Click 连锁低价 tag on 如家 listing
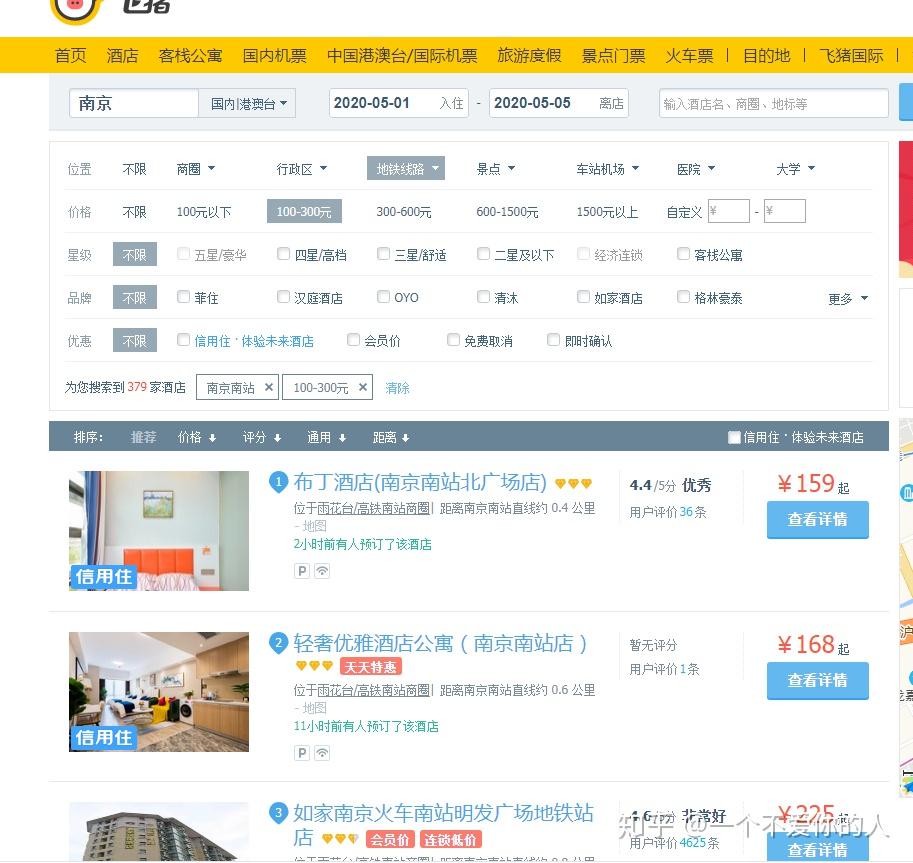The image size is (913, 863). (450, 840)
